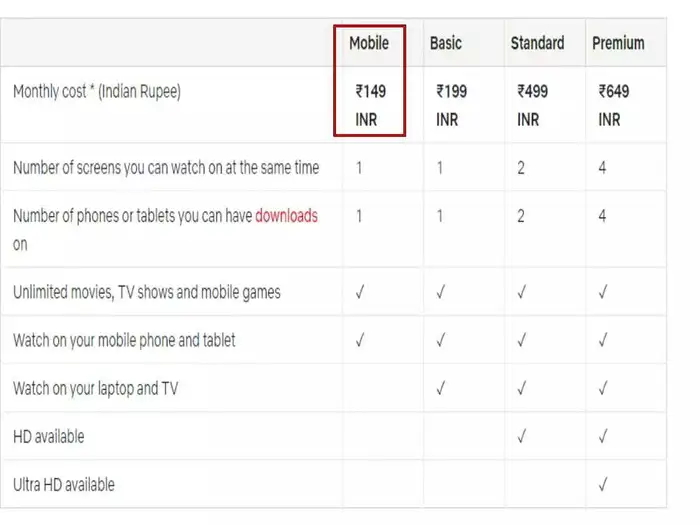Click Premium checkmark in Ultra HD available row

click(603, 485)
